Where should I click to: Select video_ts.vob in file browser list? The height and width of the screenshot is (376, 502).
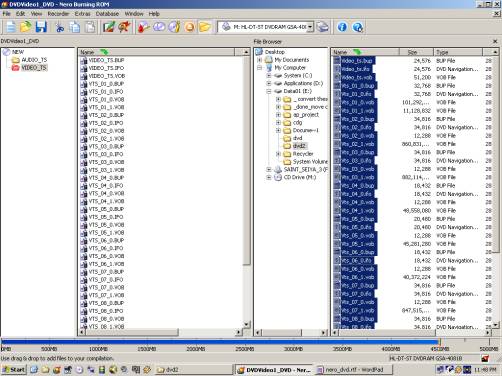(358, 77)
